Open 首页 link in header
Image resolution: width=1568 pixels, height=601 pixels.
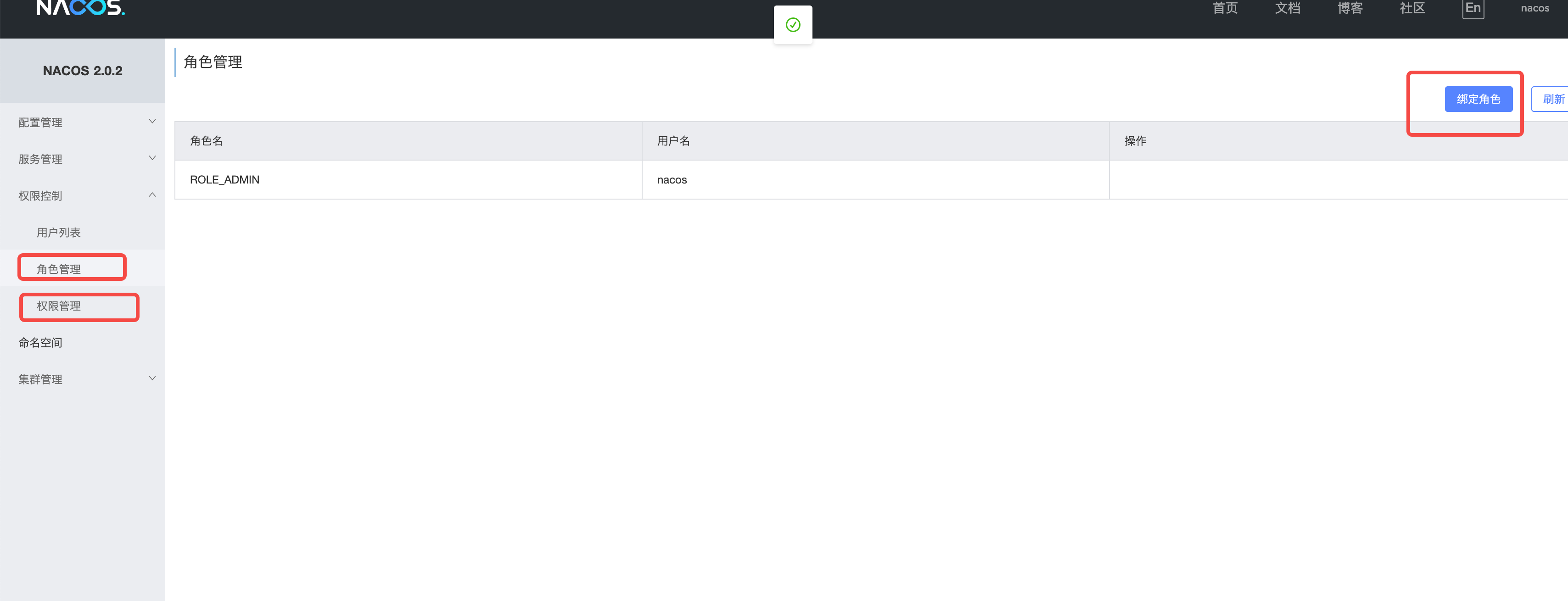coord(1225,8)
